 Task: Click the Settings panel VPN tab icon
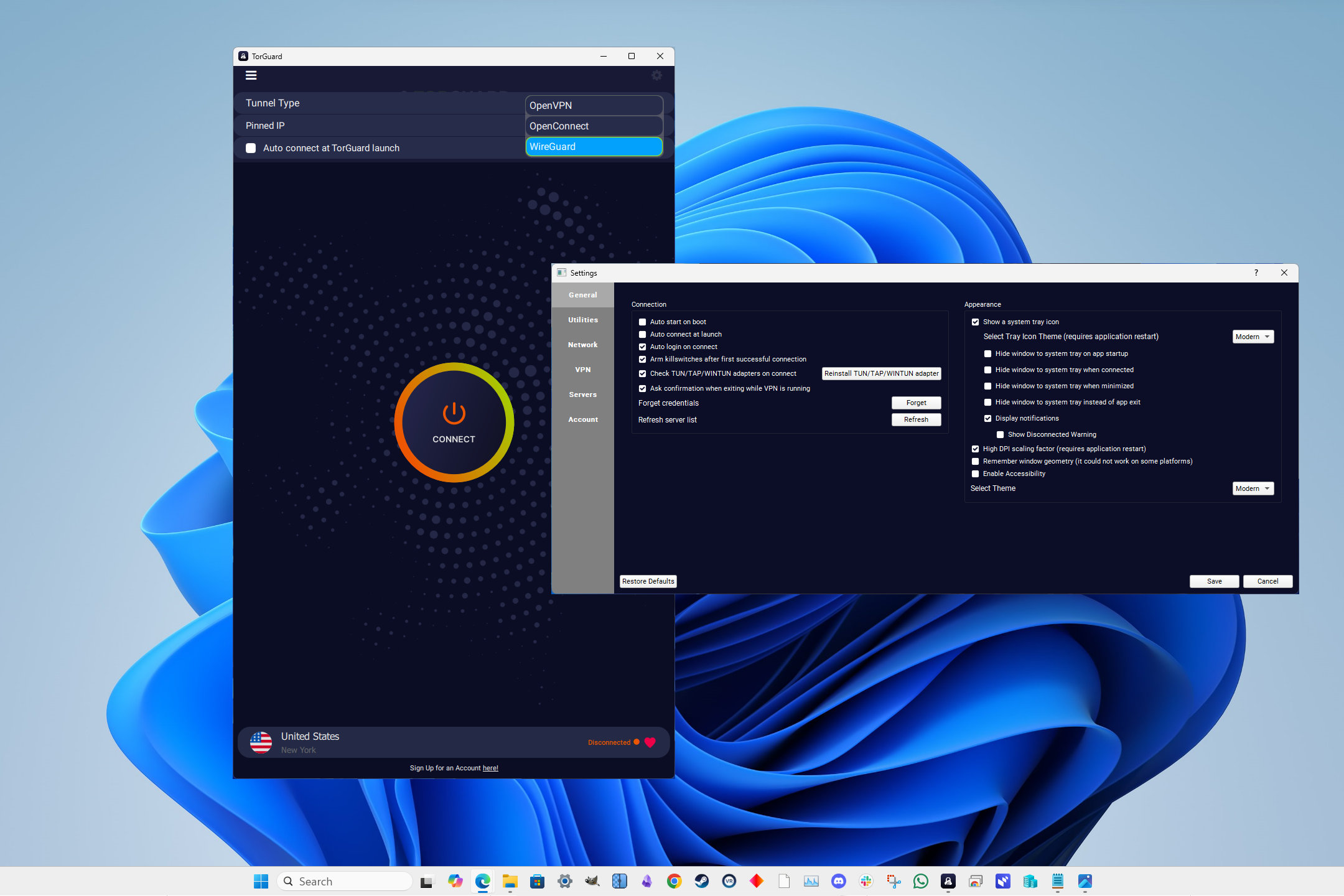(582, 369)
